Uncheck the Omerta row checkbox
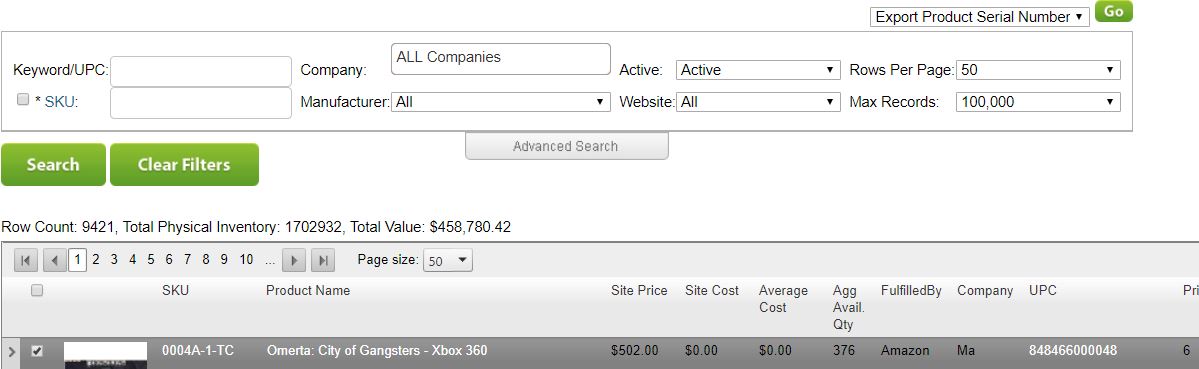This screenshot has height=369, width=1199. (x=37, y=351)
